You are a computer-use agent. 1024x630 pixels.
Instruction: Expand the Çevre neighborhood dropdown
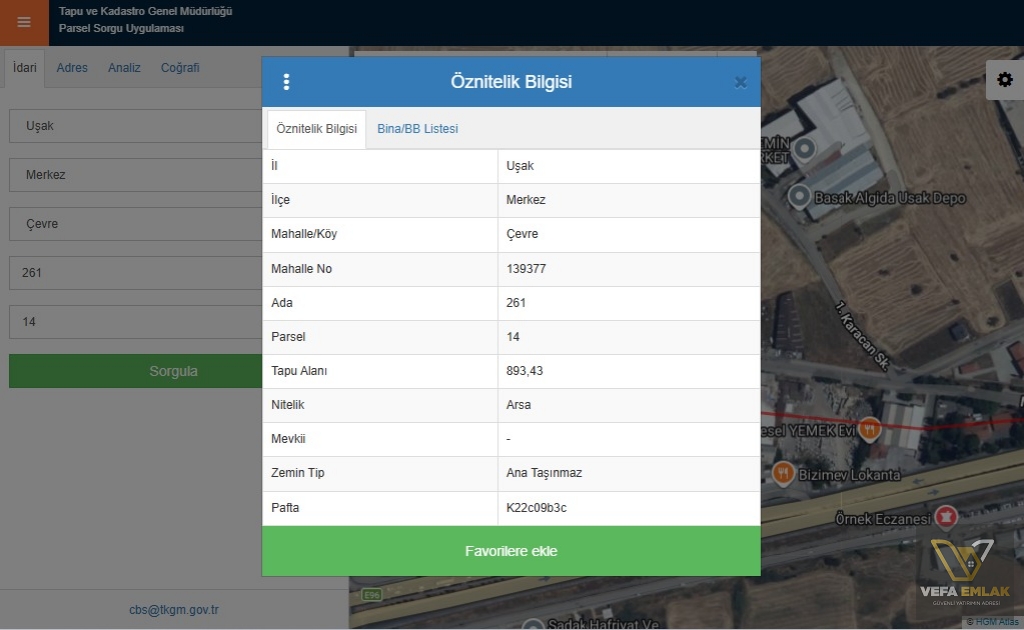point(136,224)
